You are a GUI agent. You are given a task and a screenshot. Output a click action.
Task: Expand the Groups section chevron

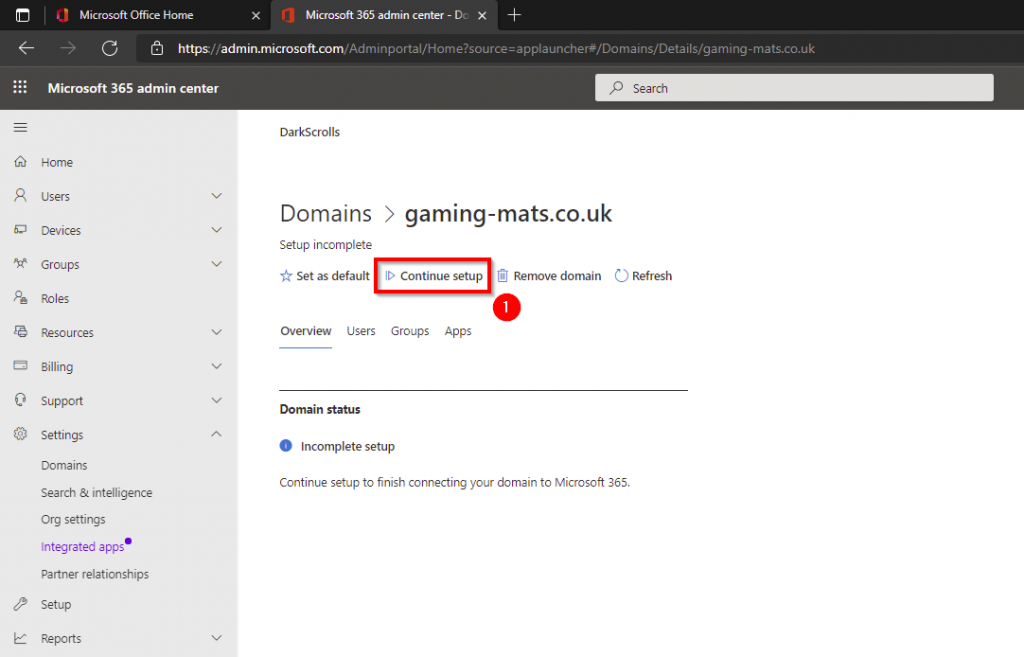pyautogui.click(x=216, y=264)
